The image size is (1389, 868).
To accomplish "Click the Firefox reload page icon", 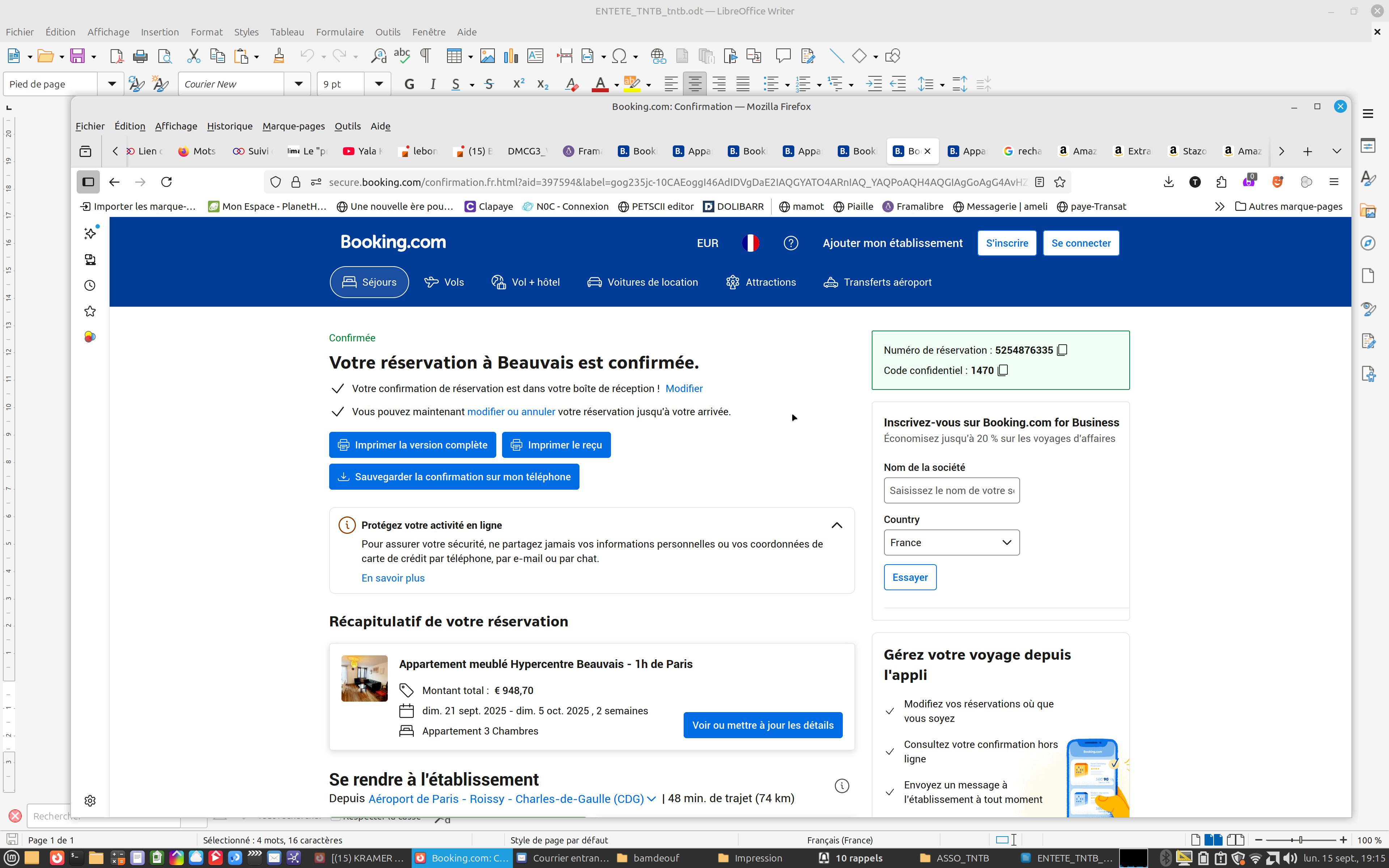I will click(x=166, y=182).
